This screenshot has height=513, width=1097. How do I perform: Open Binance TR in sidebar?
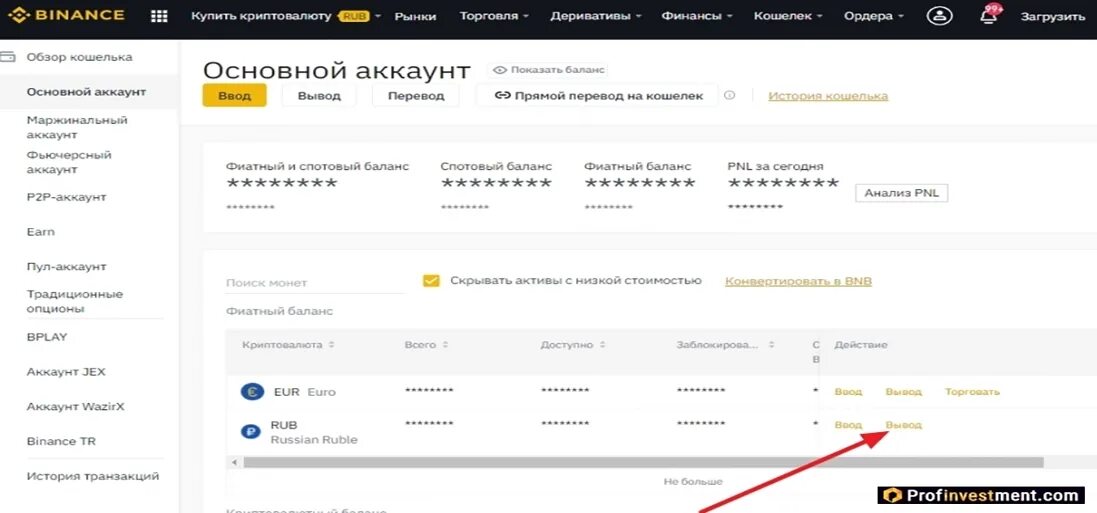pyautogui.click(x=61, y=442)
